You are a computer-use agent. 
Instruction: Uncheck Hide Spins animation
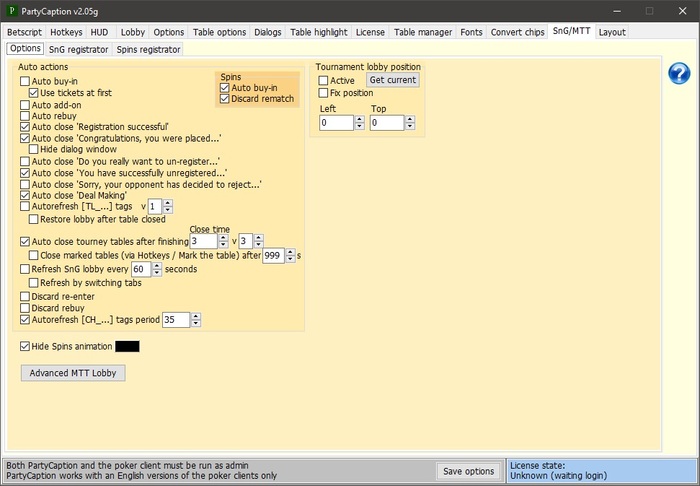tap(25, 346)
